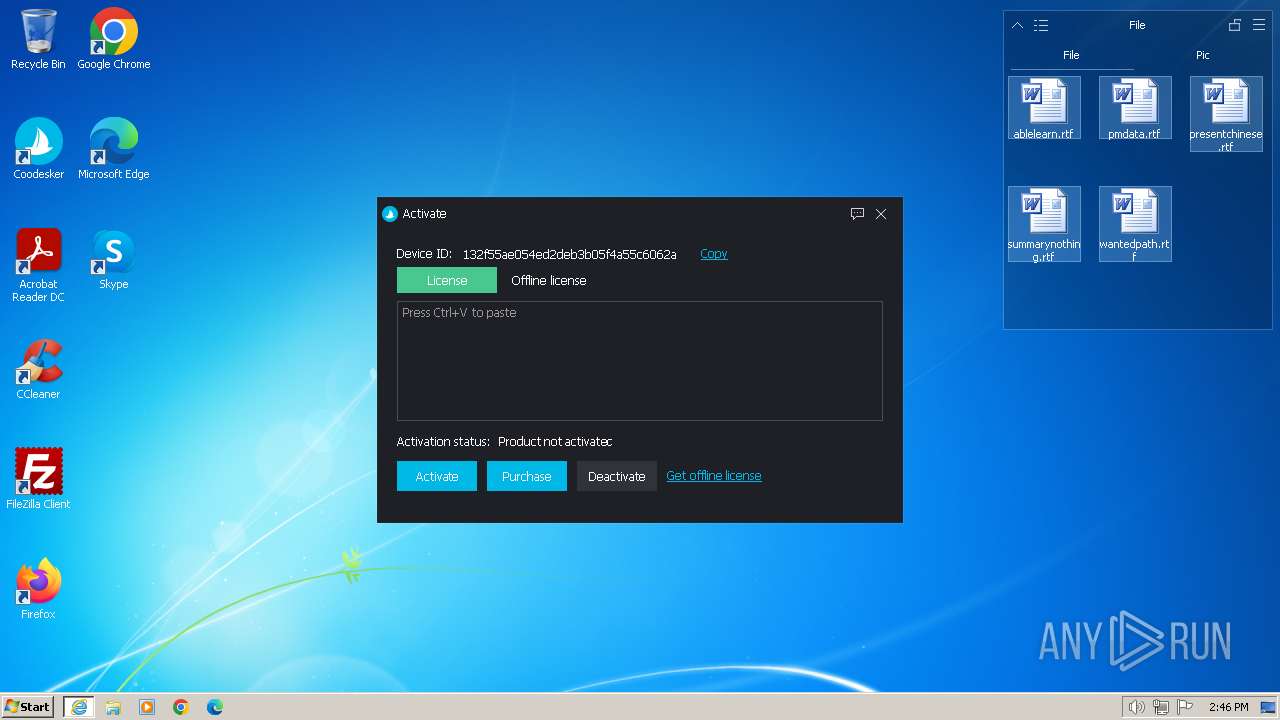Viewport: 1280px width, 720px height.
Task: Open Edge from the taskbar
Action: [215, 707]
